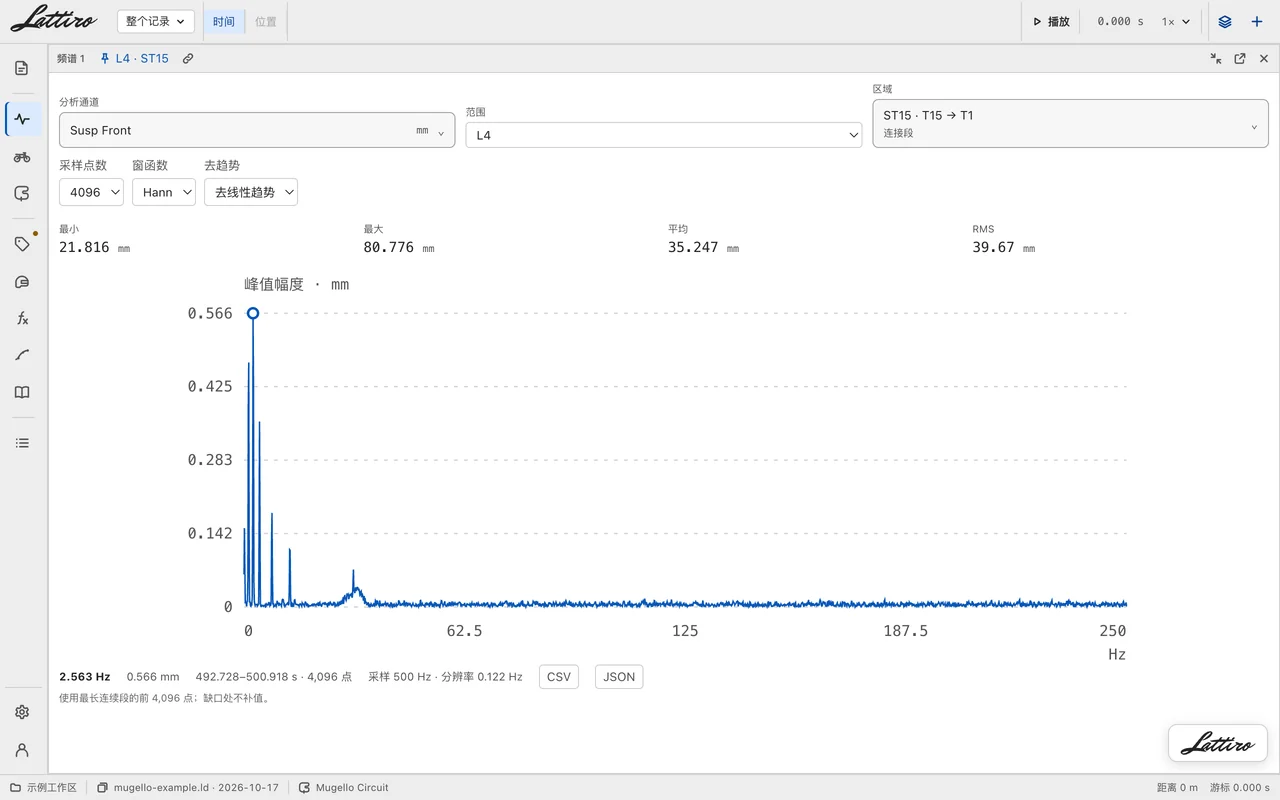Click the Lattiro badge at bottom right
Image resolution: width=1280 pixels, height=800 pixels.
tap(1218, 744)
